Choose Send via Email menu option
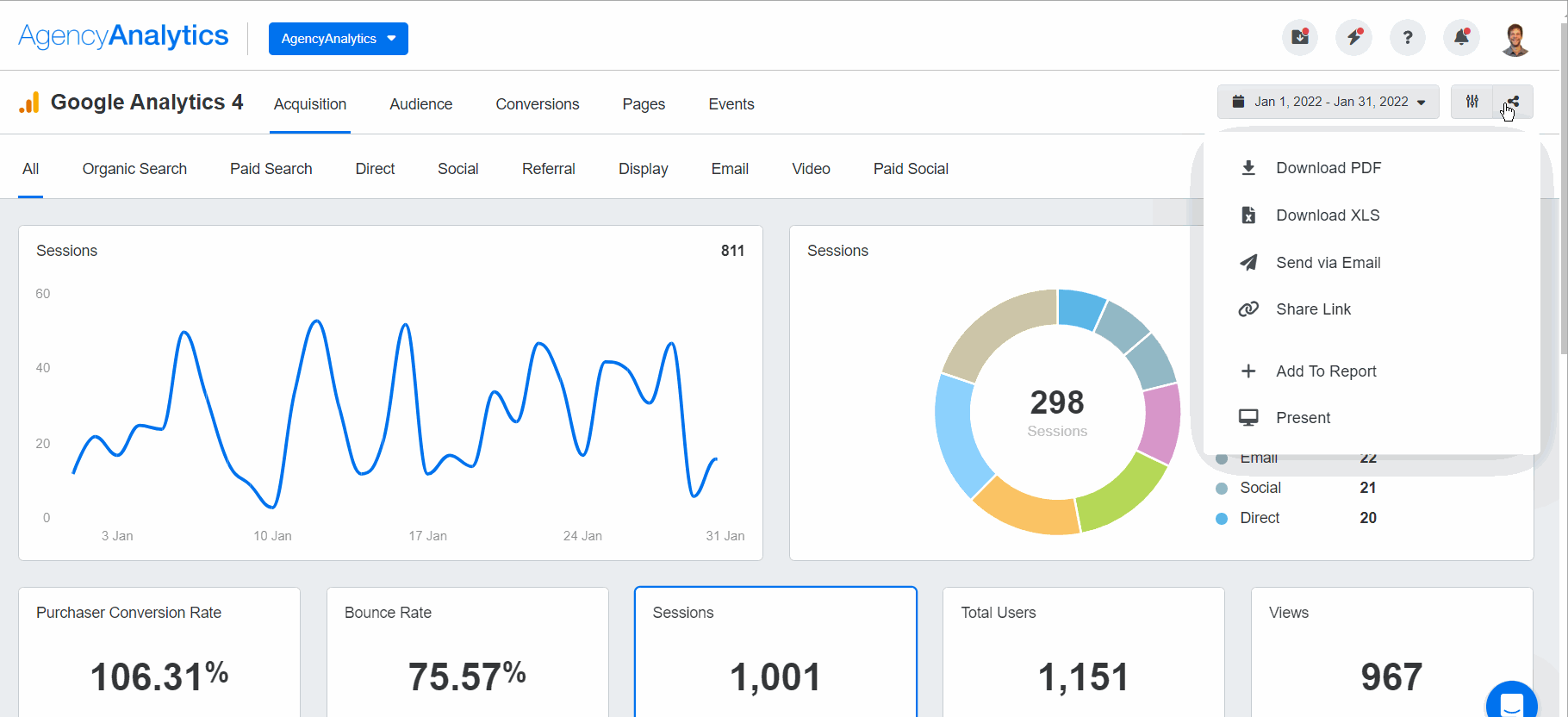 [1372, 263]
